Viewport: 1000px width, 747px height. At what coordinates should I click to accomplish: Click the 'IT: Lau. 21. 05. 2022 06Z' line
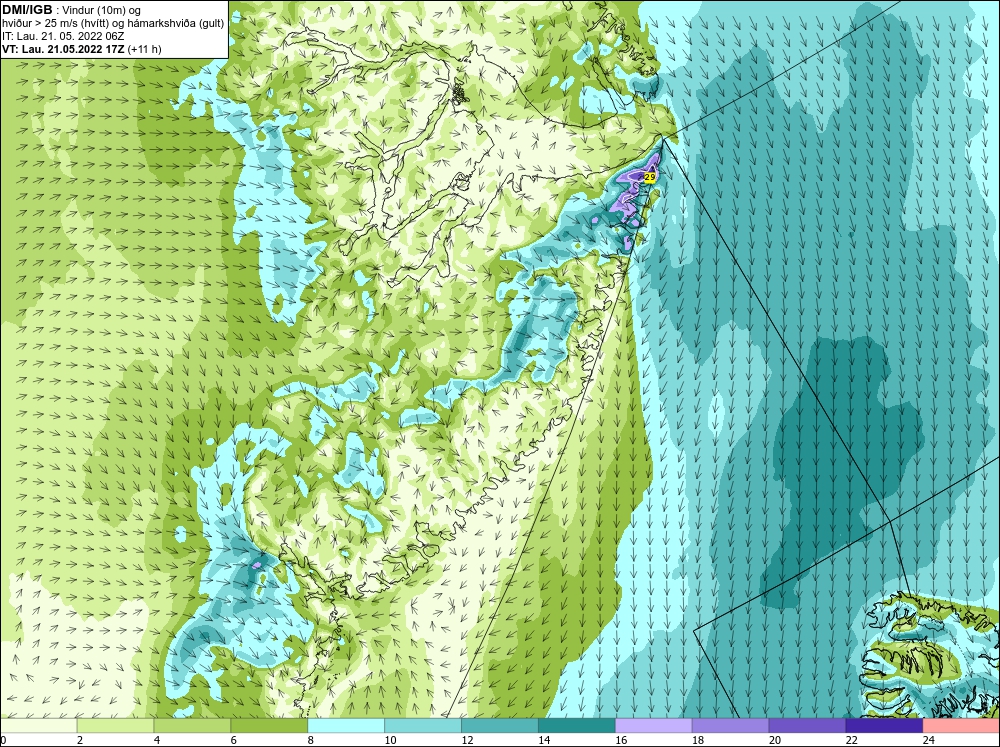[x=63, y=36]
